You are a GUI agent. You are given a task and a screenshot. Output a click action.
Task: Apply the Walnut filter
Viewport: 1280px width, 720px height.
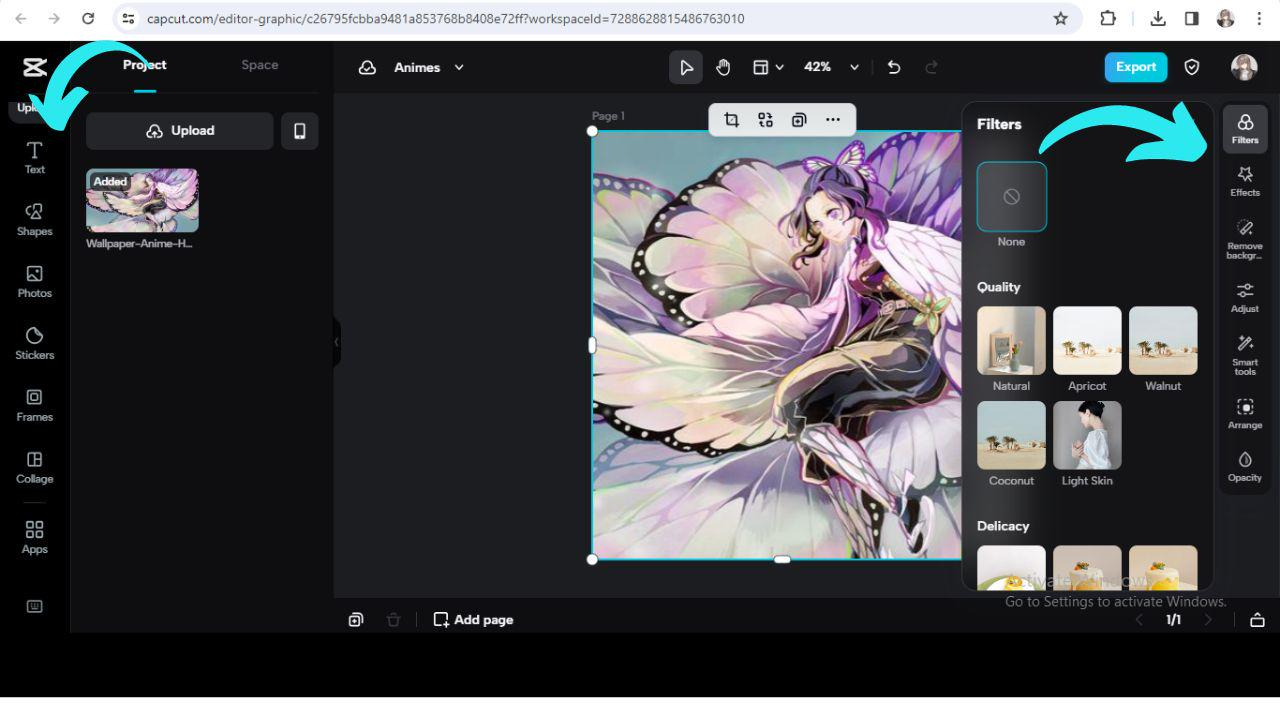click(1163, 341)
